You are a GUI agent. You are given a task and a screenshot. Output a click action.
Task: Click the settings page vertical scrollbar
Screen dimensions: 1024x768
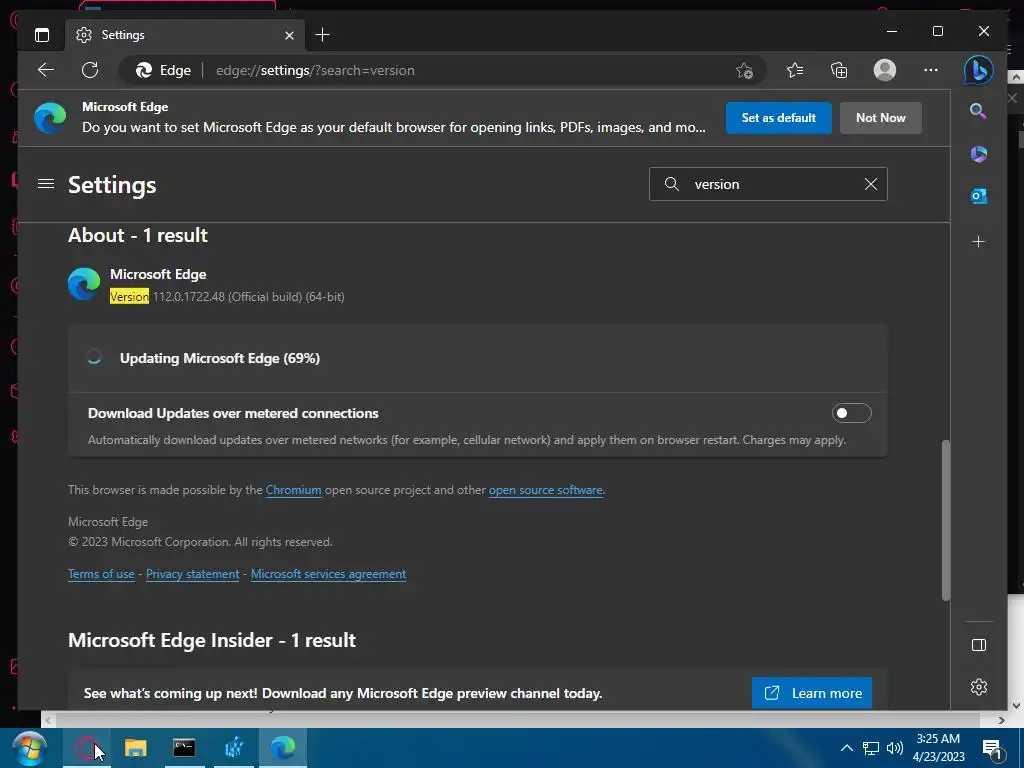click(x=945, y=520)
